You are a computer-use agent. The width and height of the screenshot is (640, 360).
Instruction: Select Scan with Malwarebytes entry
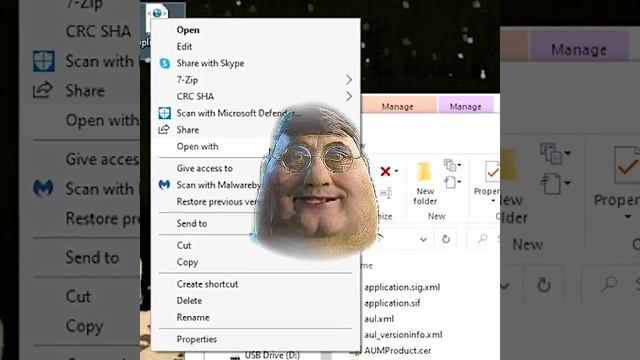pos(218,185)
